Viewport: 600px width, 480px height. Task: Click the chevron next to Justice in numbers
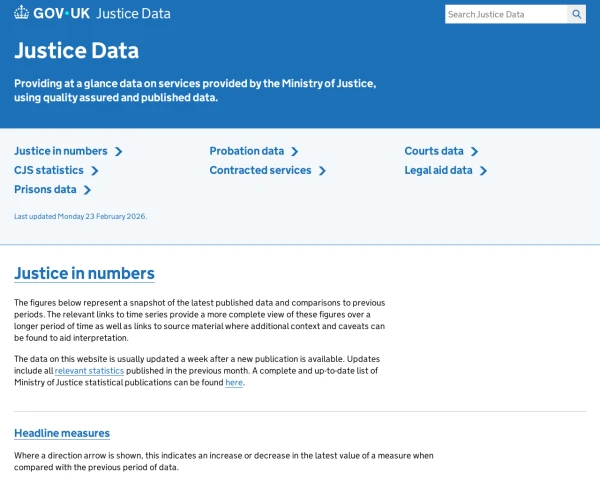(x=119, y=152)
